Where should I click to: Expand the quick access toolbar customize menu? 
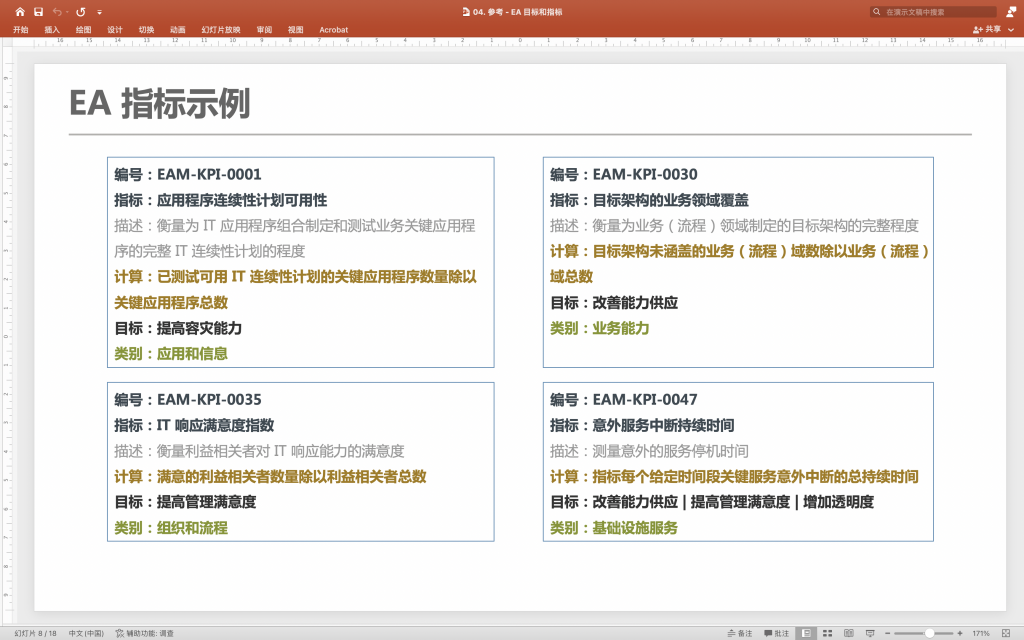pos(99,12)
